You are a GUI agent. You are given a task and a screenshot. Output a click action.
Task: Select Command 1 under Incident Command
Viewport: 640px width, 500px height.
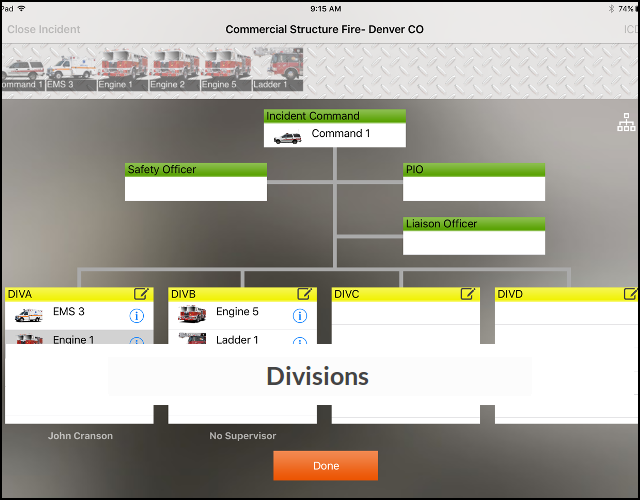(x=335, y=135)
